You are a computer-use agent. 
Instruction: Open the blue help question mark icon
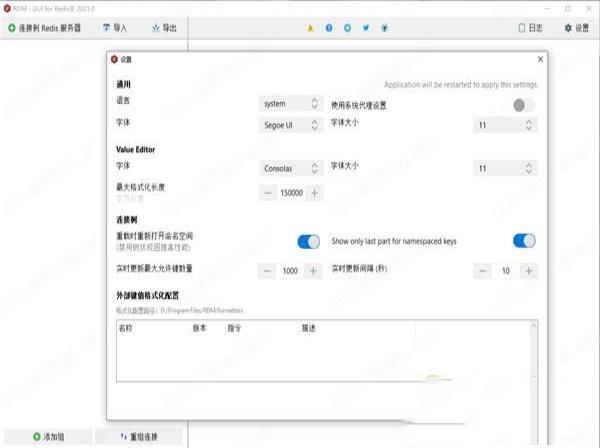pos(329,28)
